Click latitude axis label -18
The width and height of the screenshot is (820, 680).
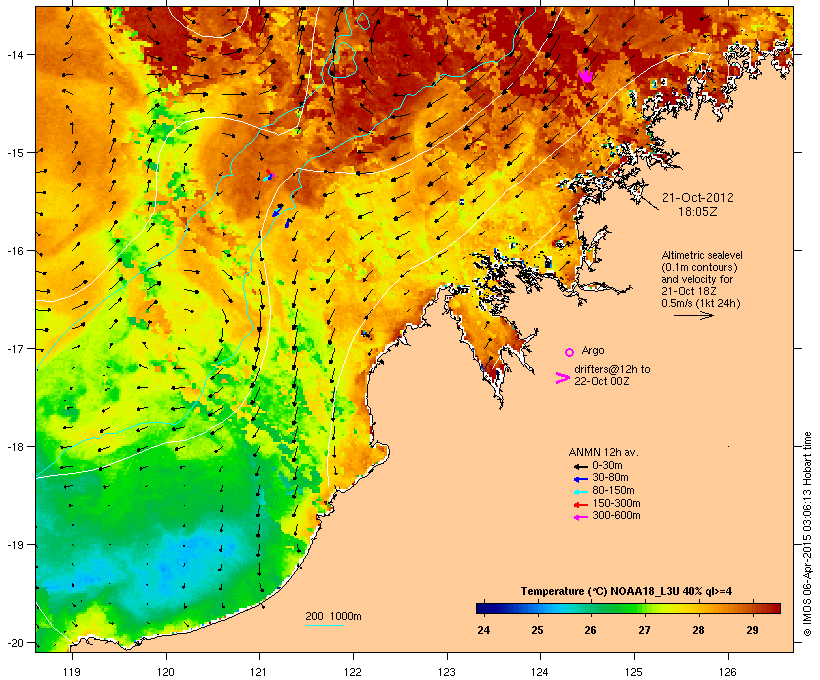(15, 446)
